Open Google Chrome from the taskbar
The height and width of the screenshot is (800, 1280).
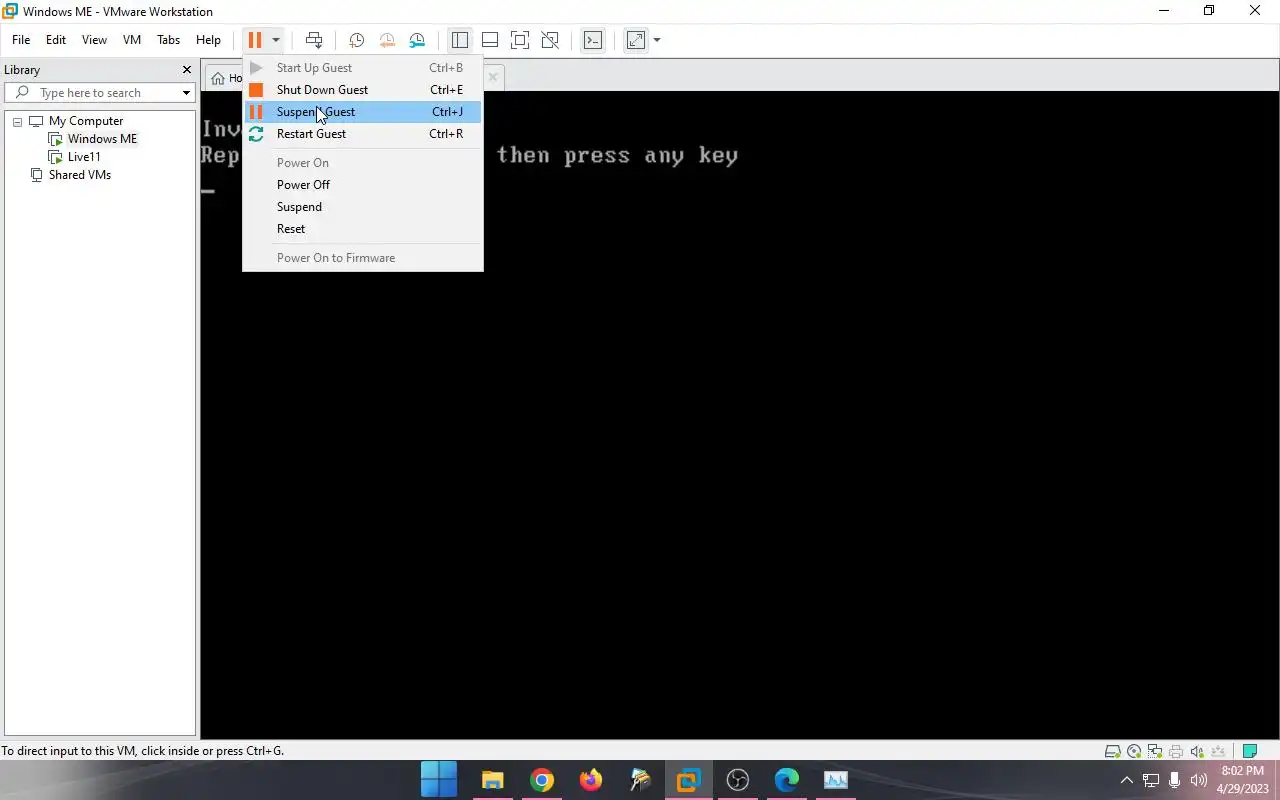click(x=541, y=780)
